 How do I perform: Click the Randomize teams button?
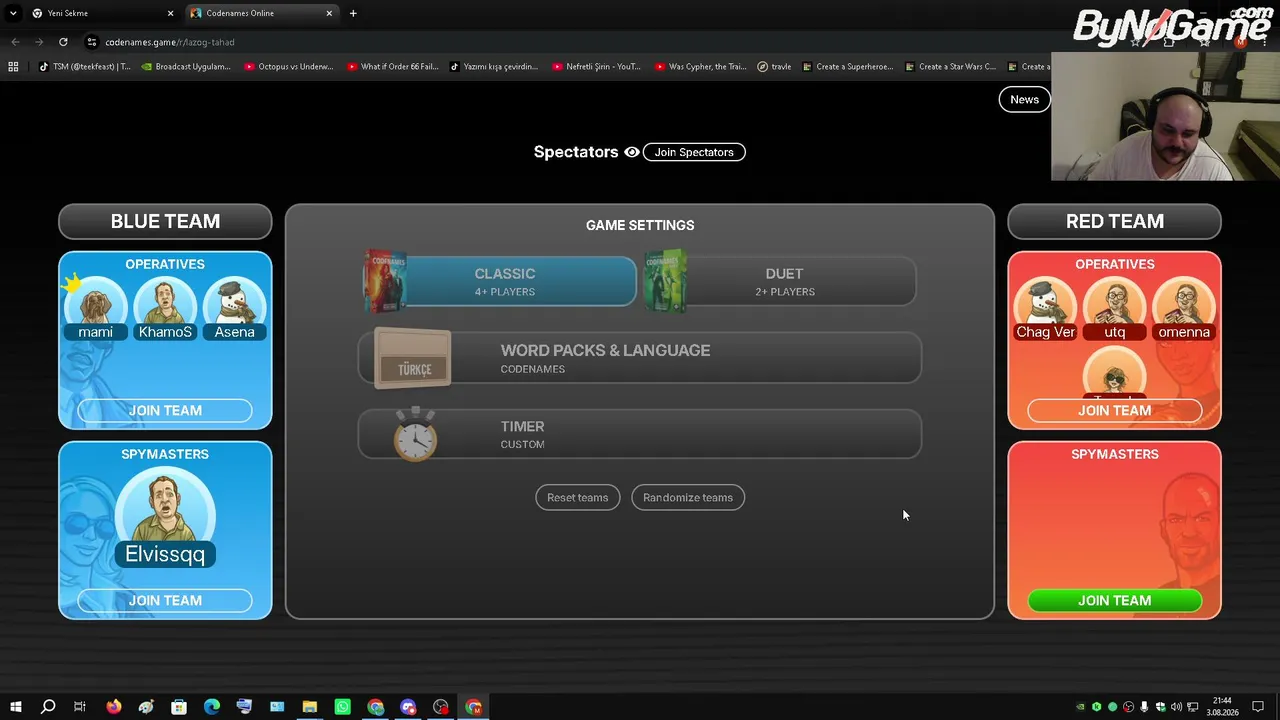click(688, 497)
